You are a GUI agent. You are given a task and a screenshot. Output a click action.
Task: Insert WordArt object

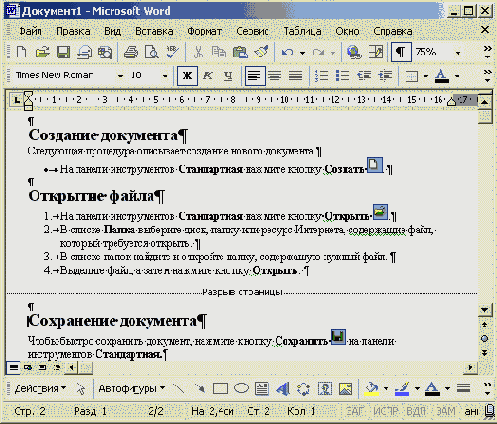click(283, 389)
